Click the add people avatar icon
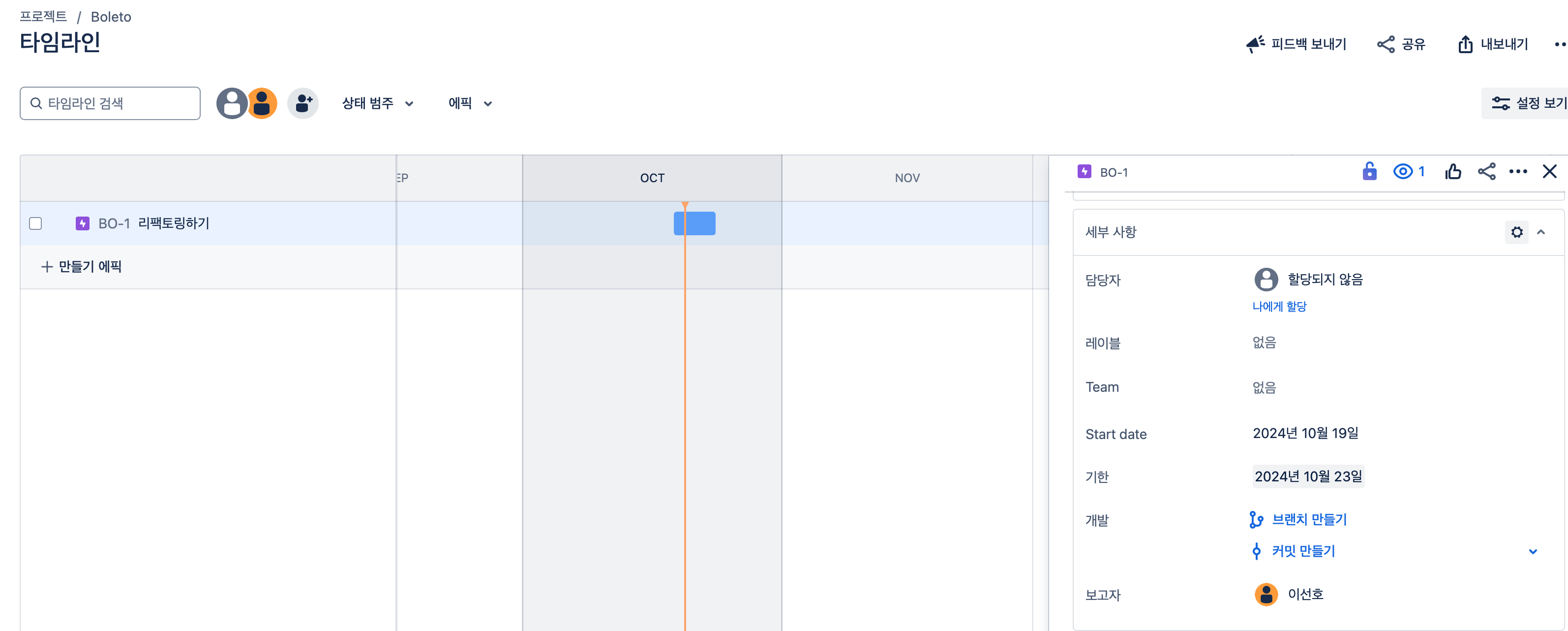The height and width of the screenshot is (631, 1568). (x=303, y=103)
